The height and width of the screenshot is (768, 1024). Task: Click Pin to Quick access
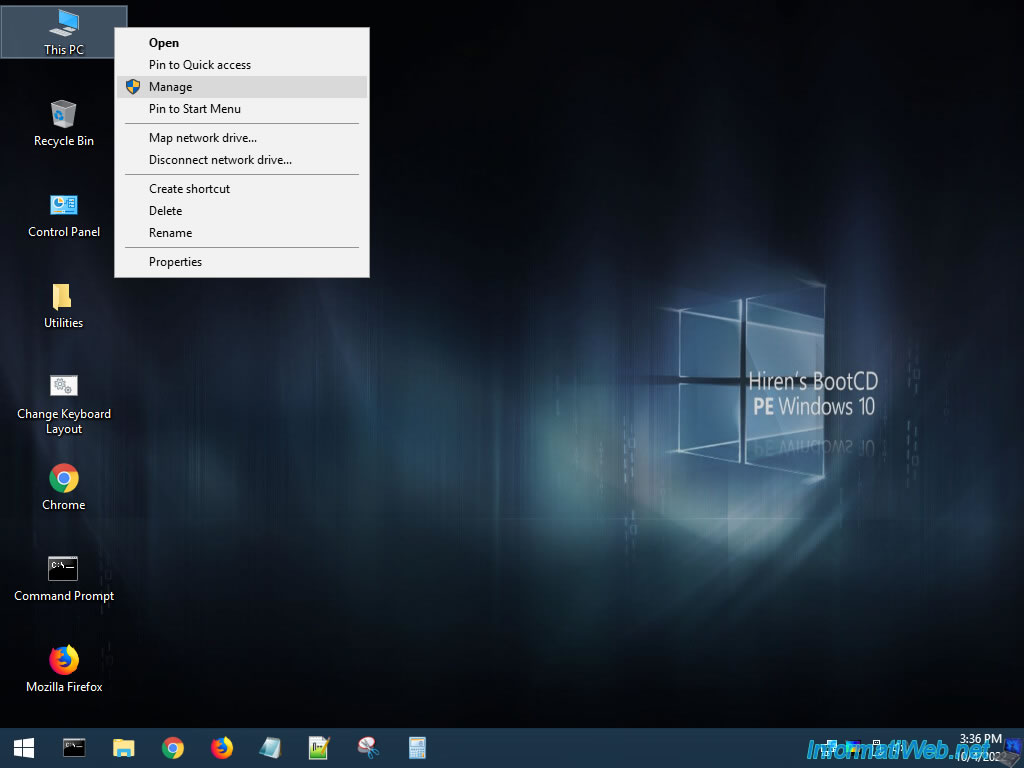[242, 65]
